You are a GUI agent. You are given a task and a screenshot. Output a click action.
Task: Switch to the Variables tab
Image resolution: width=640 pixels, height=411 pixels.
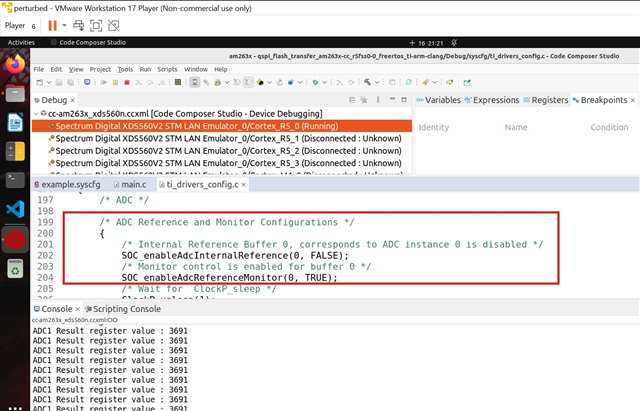[x=438, y=100]
